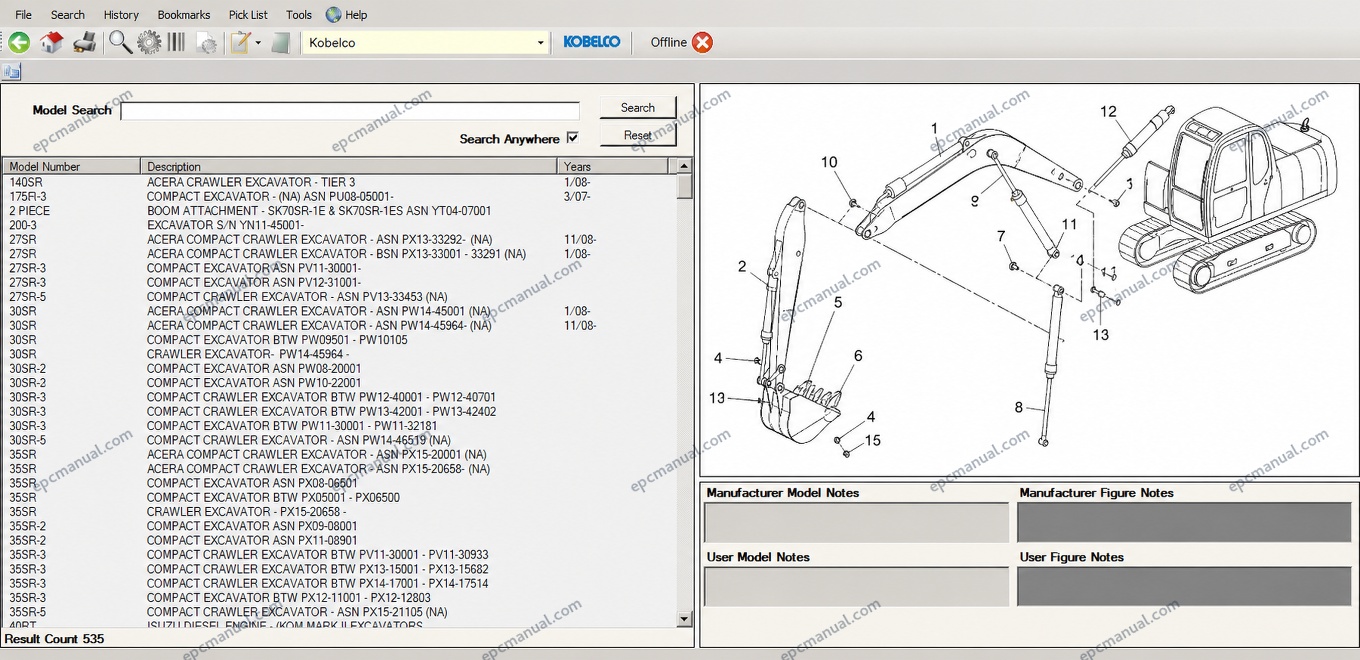Click the green back arrow icon
Screen dimensions: 1360x660
click(x=19, y=42)
